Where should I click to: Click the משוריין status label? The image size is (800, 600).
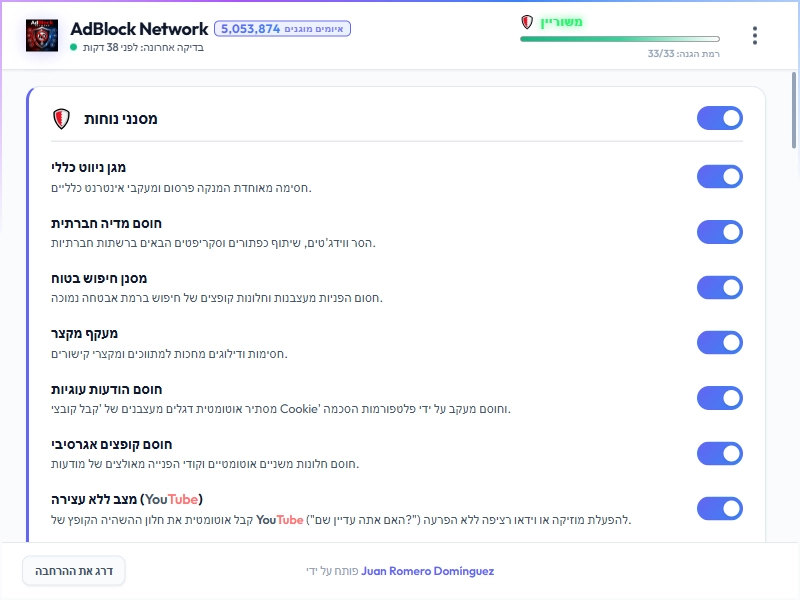click(x=561, y=22)
